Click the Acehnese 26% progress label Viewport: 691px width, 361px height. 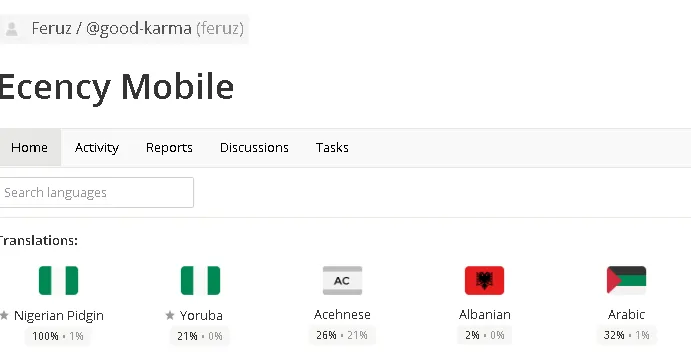click(x=327, y=335)
